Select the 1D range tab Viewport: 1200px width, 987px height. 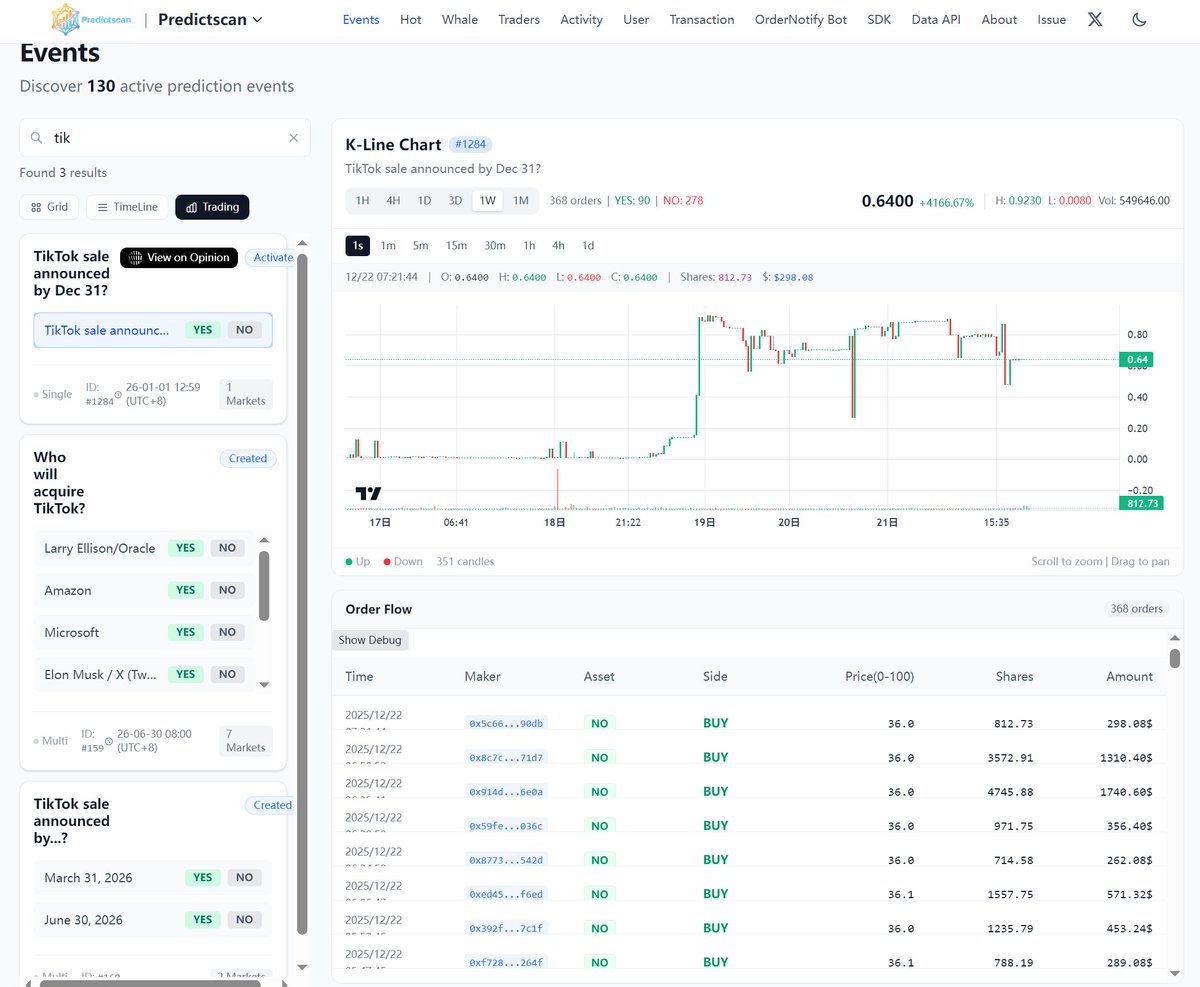coord(424,200)
